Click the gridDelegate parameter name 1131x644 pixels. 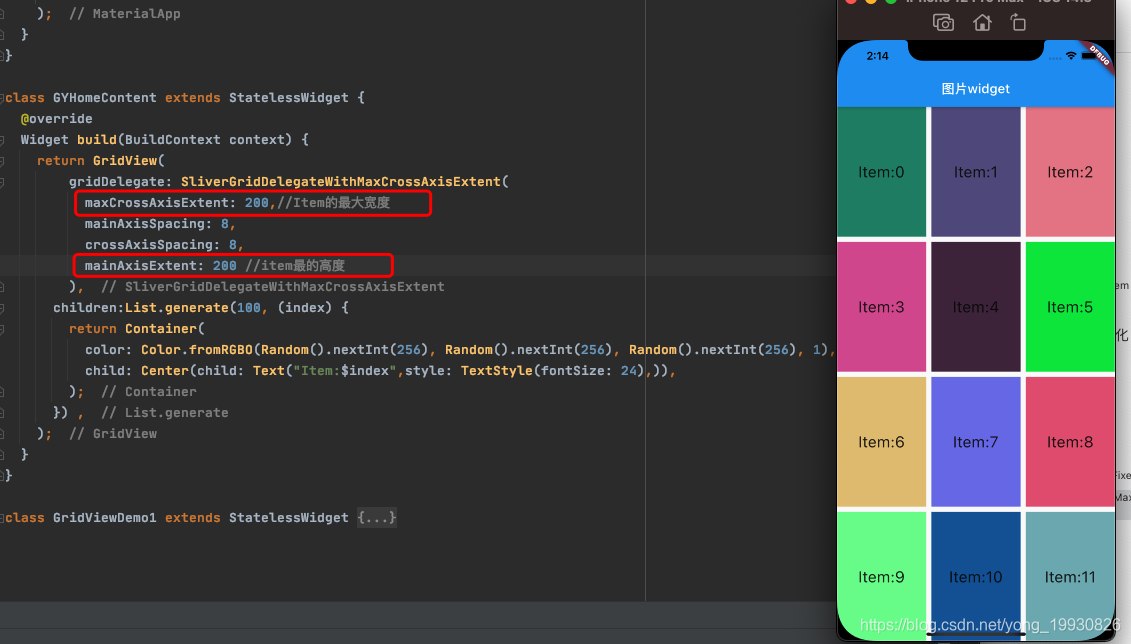(120, 181)
